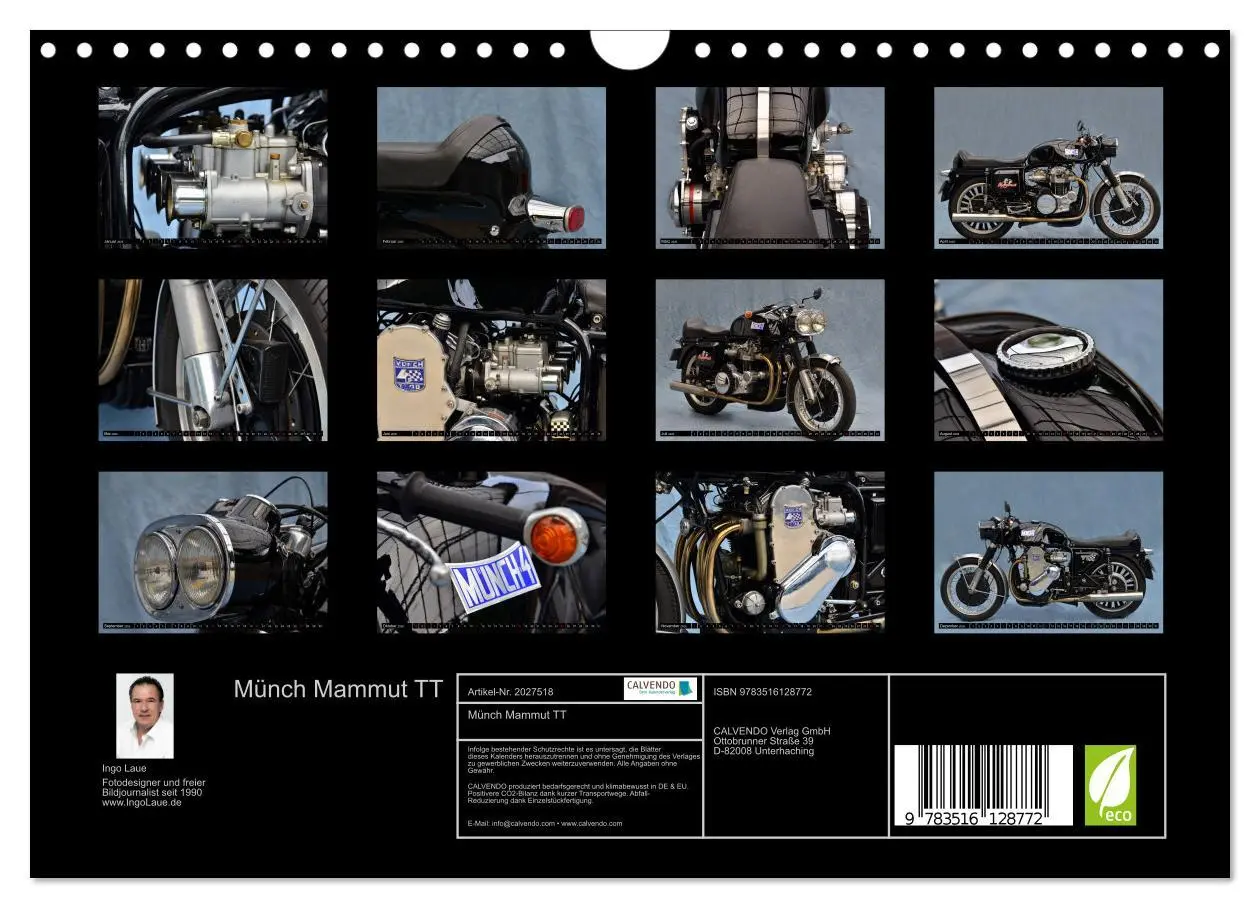Image resolution: width=1260 pixels, height=908 pixels.
Task: Click the CO2-Bilanz production note paragraph
Action: pos(577,793)
